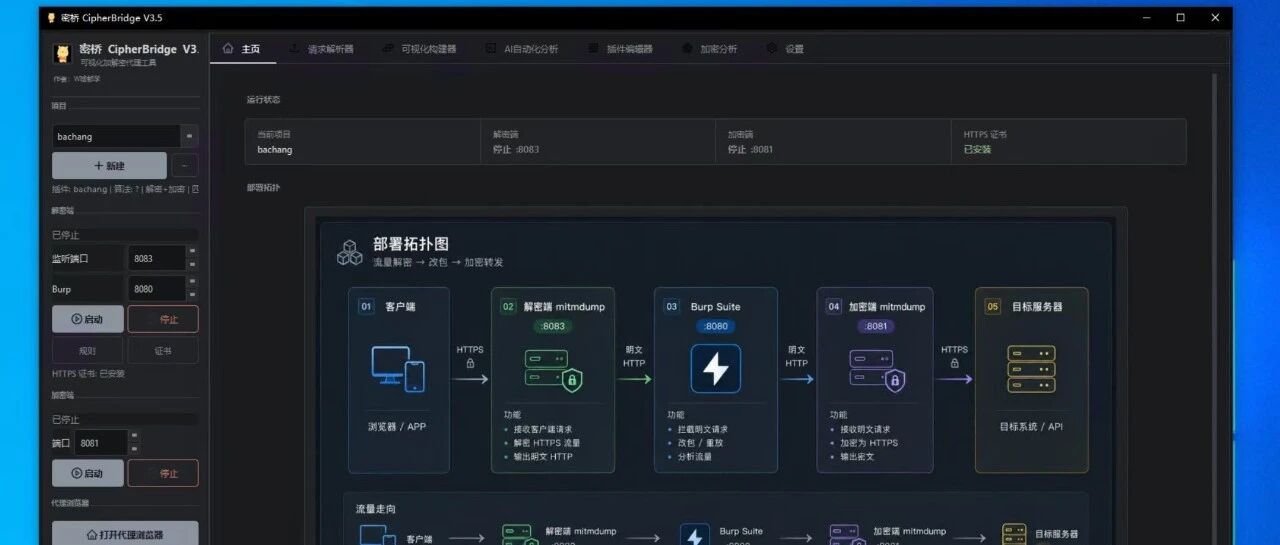Viewport: 1280px width, 545px height.
Task: Open the 主页 tab
Action: (241, 49)
